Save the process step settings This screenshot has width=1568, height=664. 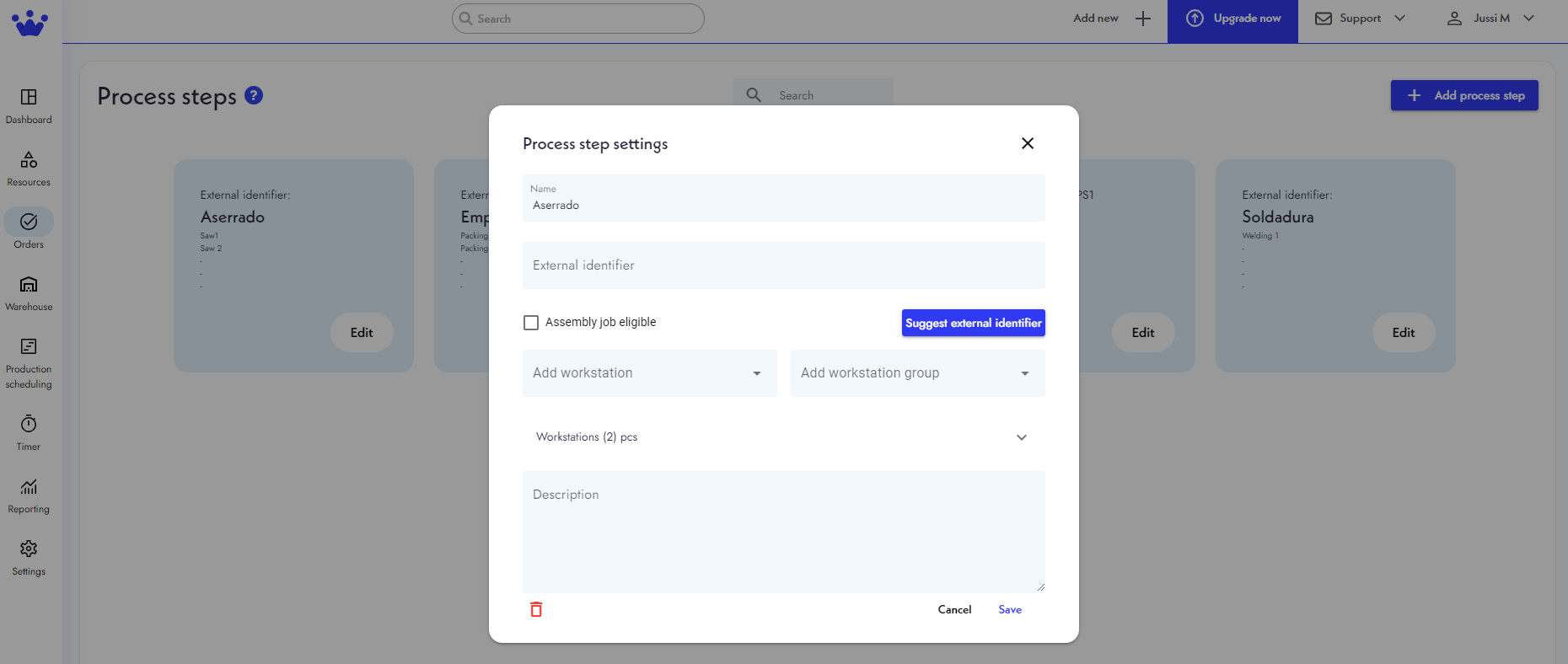click(1010, 609)
